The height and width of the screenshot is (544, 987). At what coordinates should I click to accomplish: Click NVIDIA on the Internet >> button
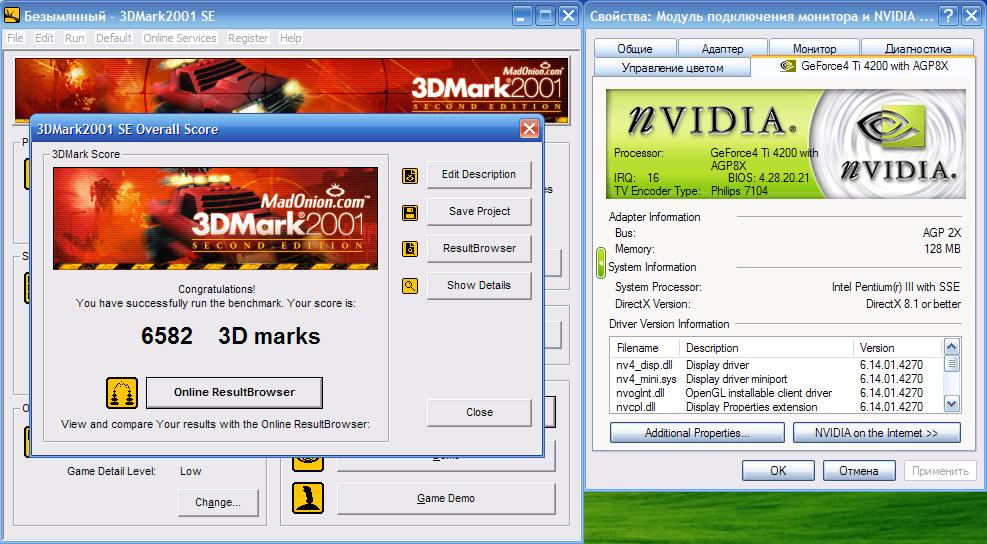pyautogui.click(x=876, y=433)
